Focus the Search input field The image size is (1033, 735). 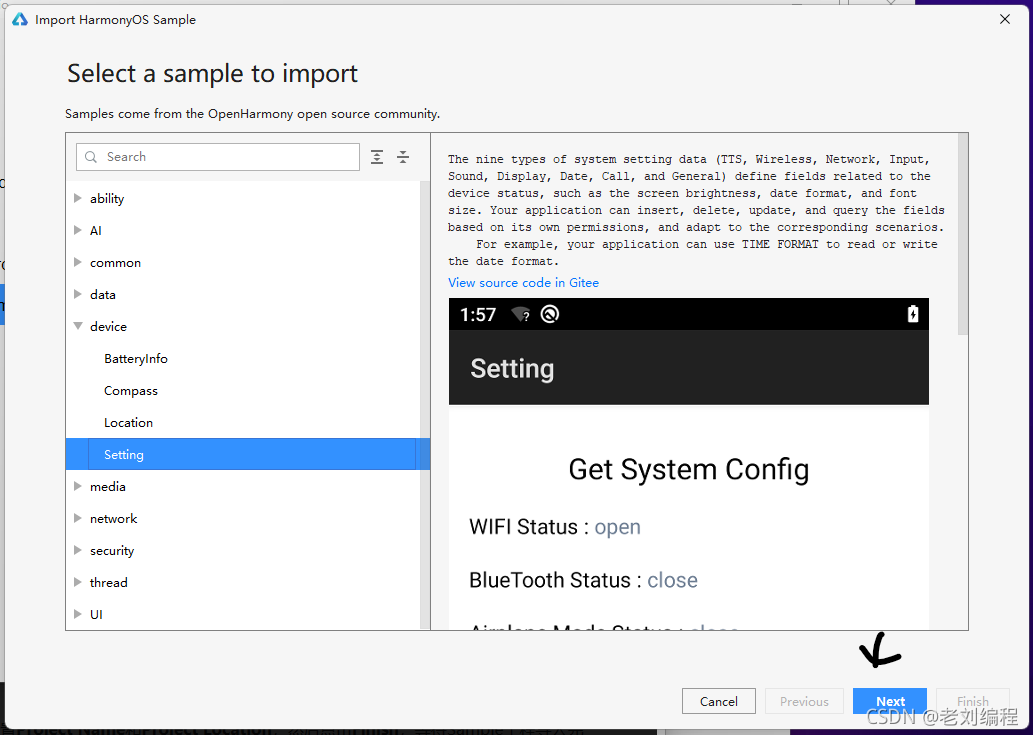pyautogui.click(x=218, y=157)
